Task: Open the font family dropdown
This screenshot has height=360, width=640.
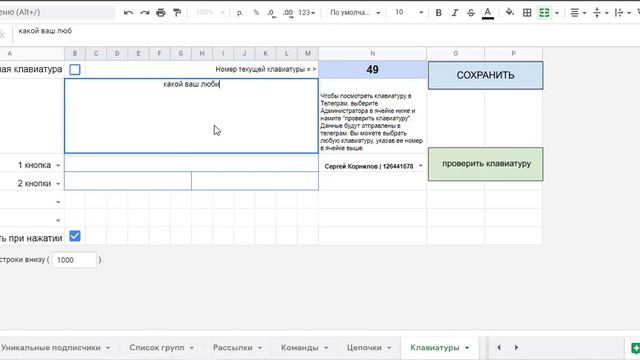Action: 355,13
